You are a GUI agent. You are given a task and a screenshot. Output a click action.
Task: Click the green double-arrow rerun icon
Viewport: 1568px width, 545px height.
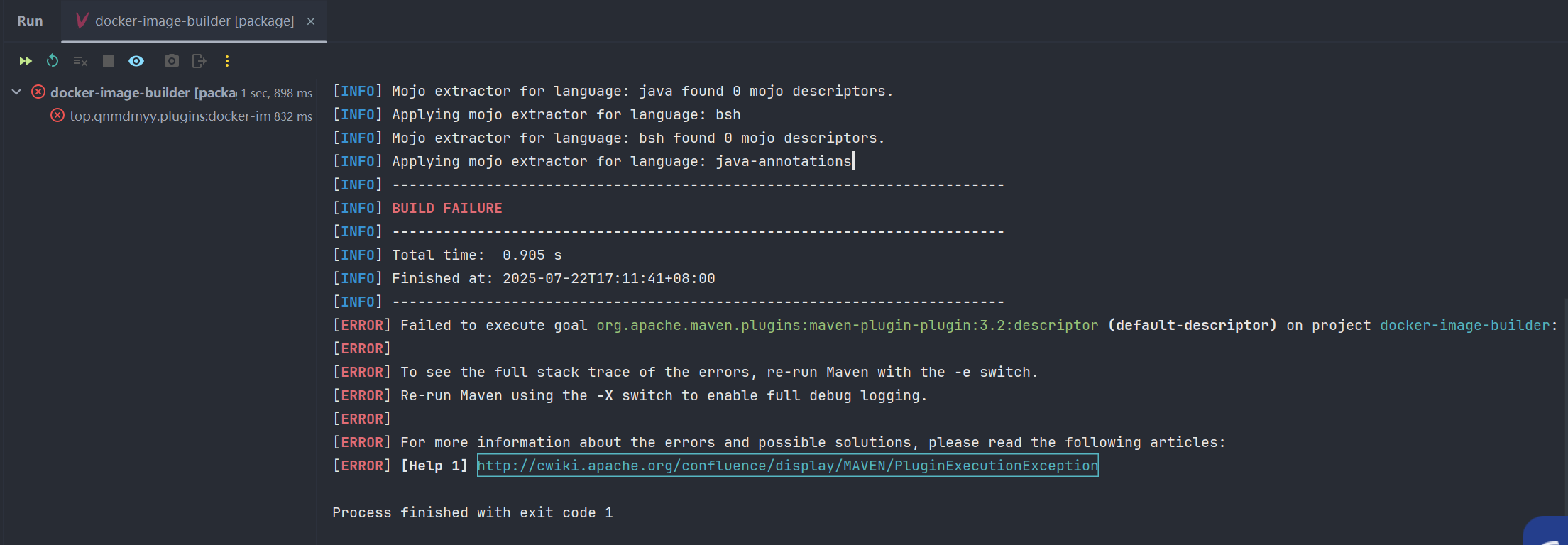click(x=26, y=61)
